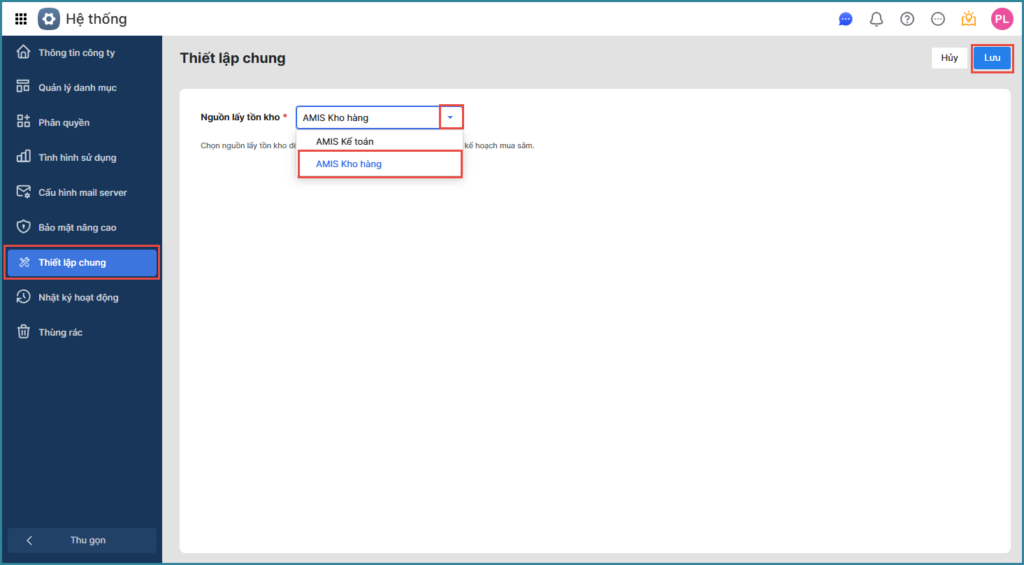Click the orange lightbulb ideas icon
The image size is (1024, 565).
pyautogui.click(x=968, y=19)
